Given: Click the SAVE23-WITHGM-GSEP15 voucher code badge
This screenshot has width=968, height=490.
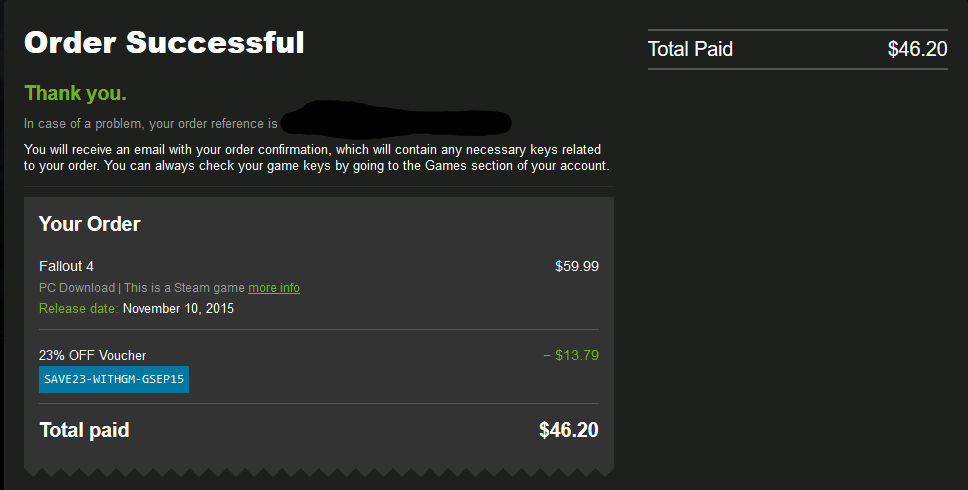Looking at the screenshot, I should (x=114, y=380).
